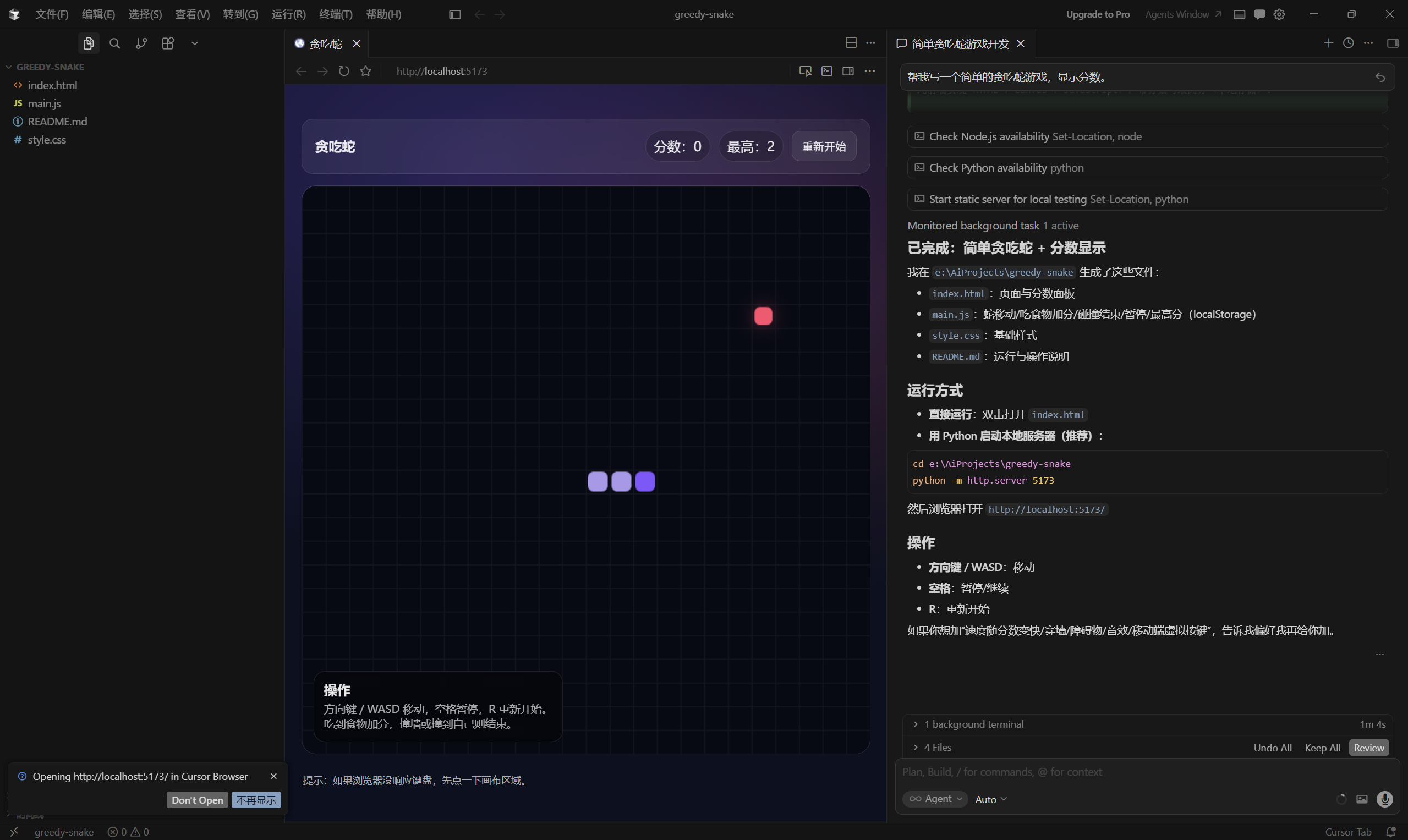Viewport: 1408px width, 840px height.
Task: Open main.js in the file explorer
Action: click(45, 103)
